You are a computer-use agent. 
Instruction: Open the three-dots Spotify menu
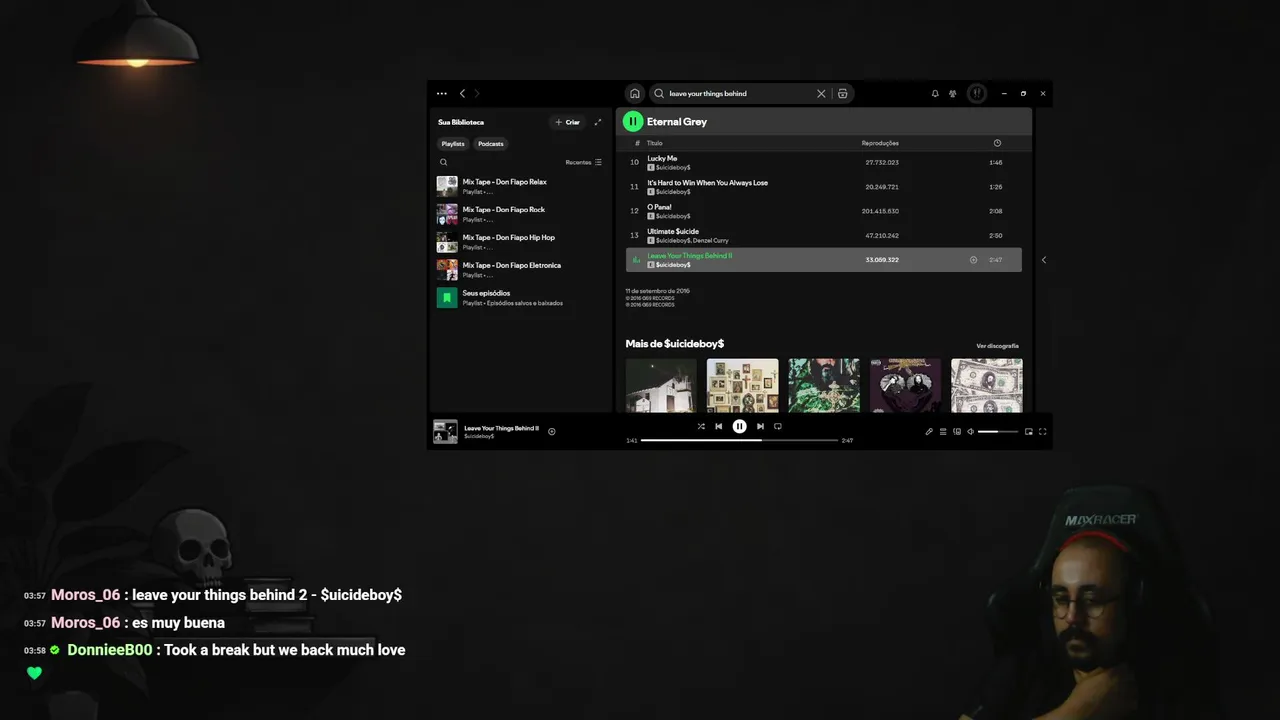(442, 93)
